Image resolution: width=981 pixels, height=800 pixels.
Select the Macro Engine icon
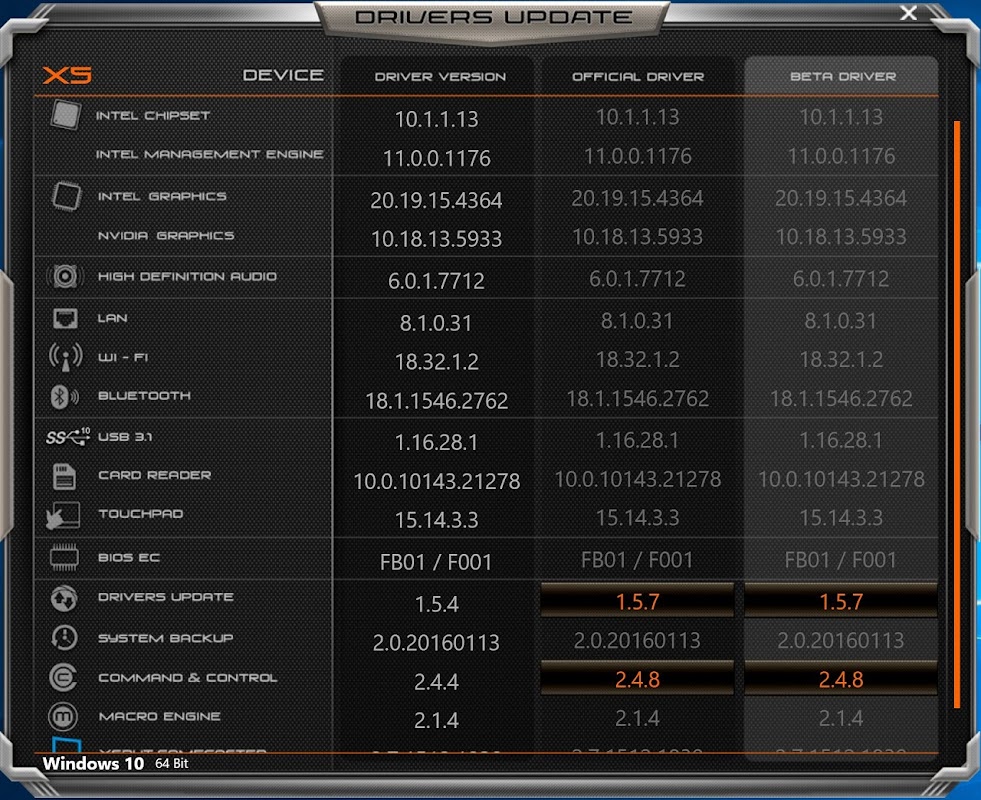(63, 717)
